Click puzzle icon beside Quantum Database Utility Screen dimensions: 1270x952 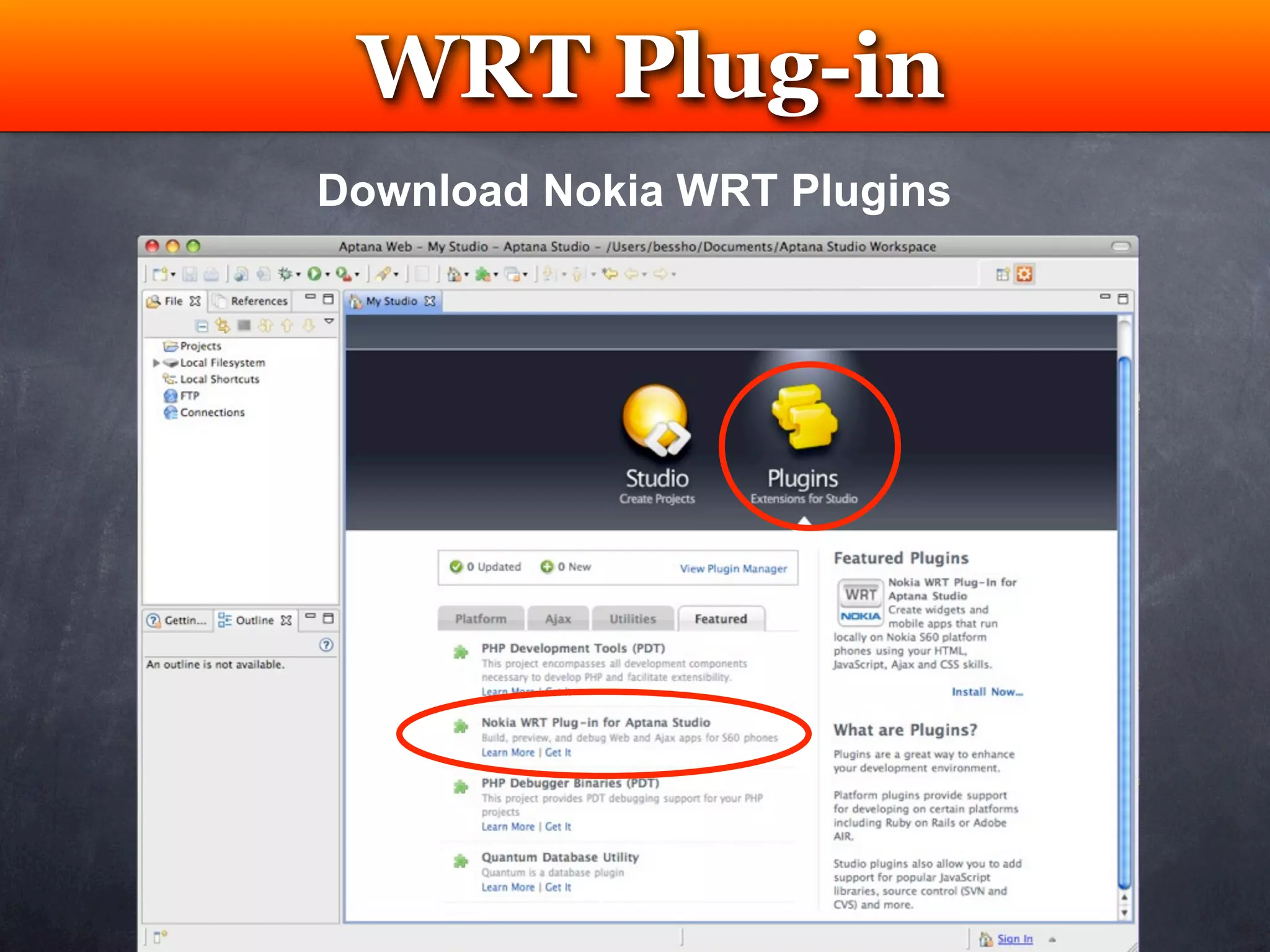coord(460,861)
